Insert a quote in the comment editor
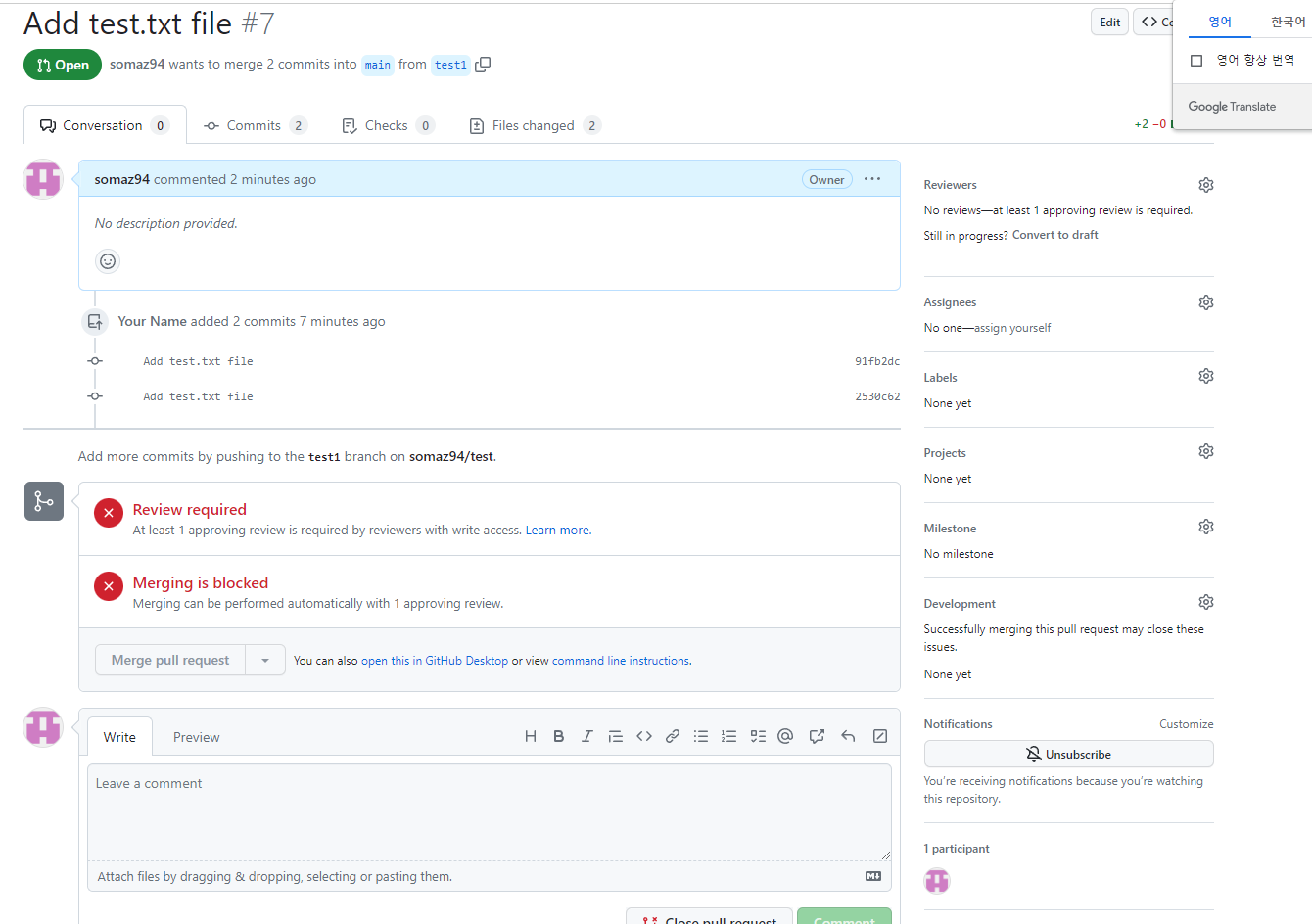 coord(616,736)
